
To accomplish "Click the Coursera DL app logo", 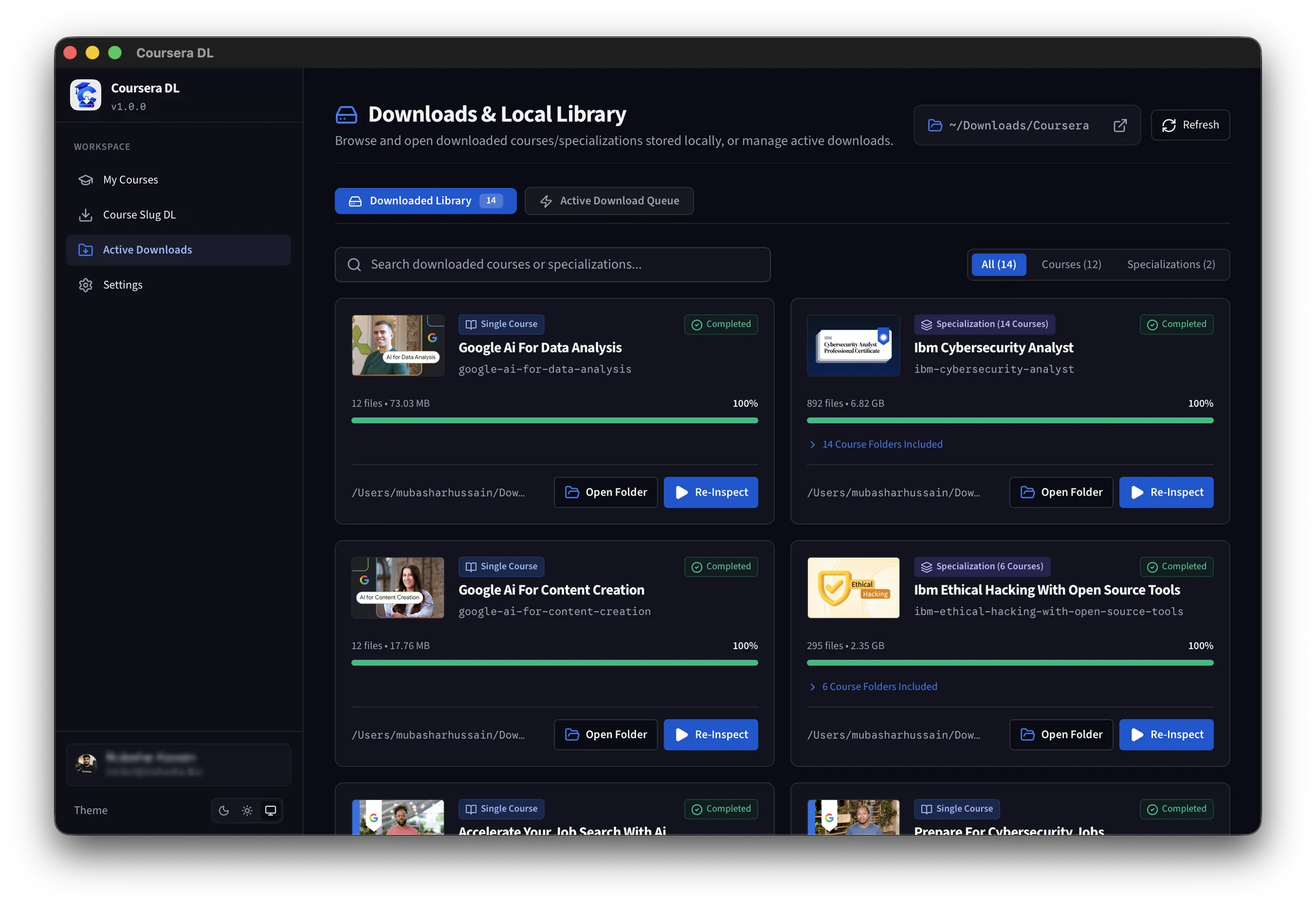I will (86, 95).
